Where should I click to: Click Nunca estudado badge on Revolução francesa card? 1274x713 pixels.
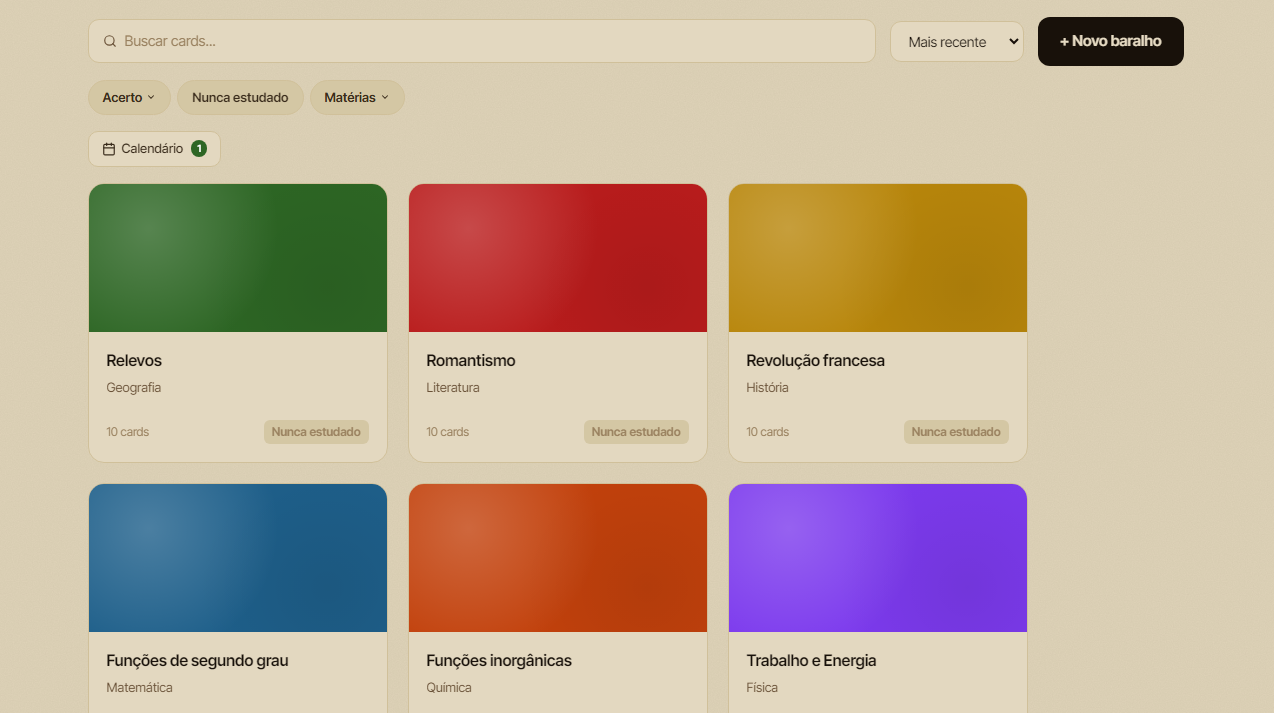pos(956,432)
